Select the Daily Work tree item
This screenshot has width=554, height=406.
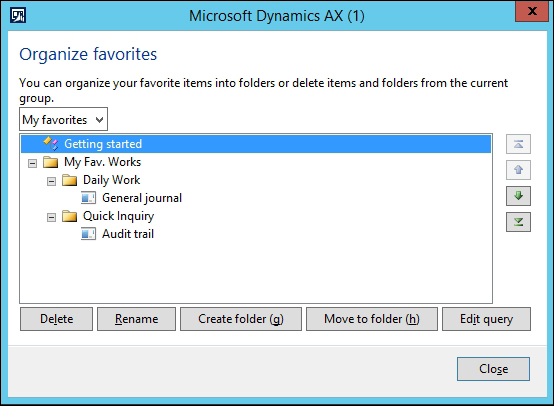pos(112,180)
